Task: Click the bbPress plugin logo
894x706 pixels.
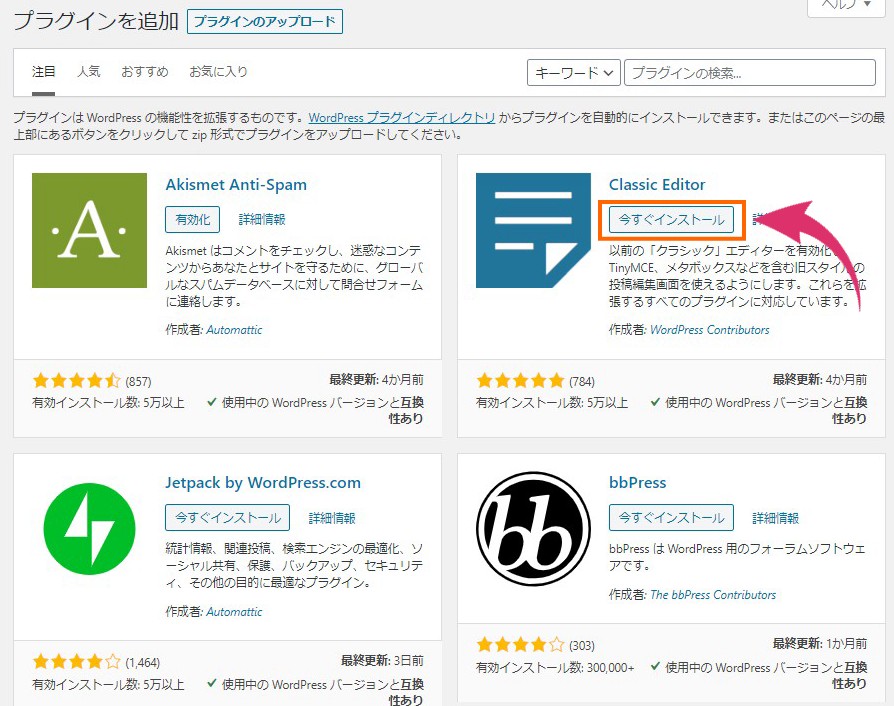Action: [533, 529]
